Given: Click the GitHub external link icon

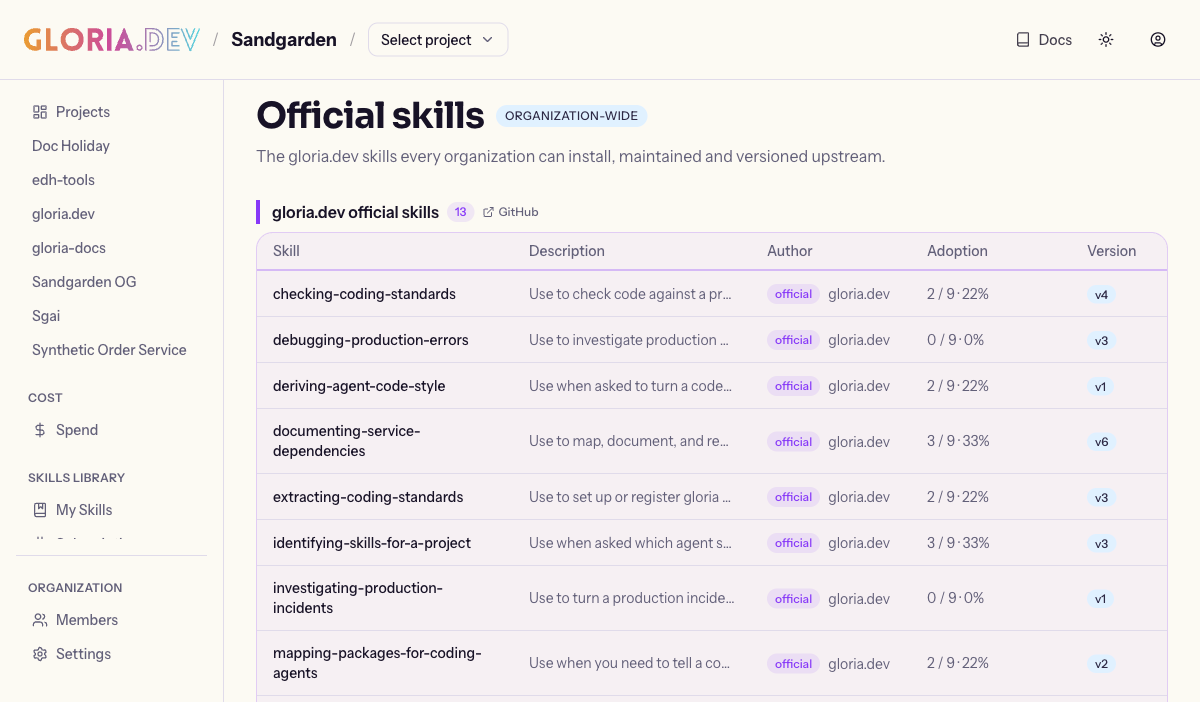Looking at the screenshot, I should 488,212.
